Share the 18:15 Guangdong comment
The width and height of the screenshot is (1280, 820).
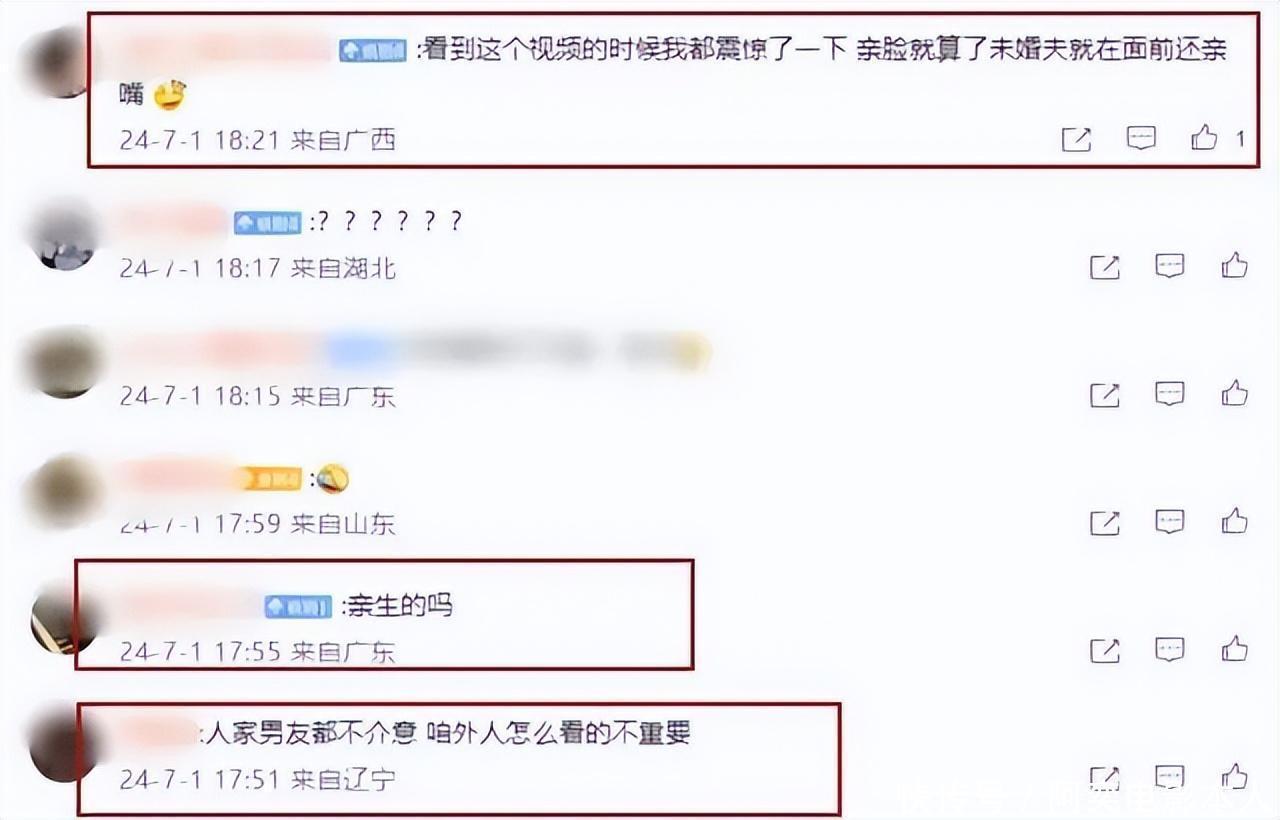(1105, 394)
